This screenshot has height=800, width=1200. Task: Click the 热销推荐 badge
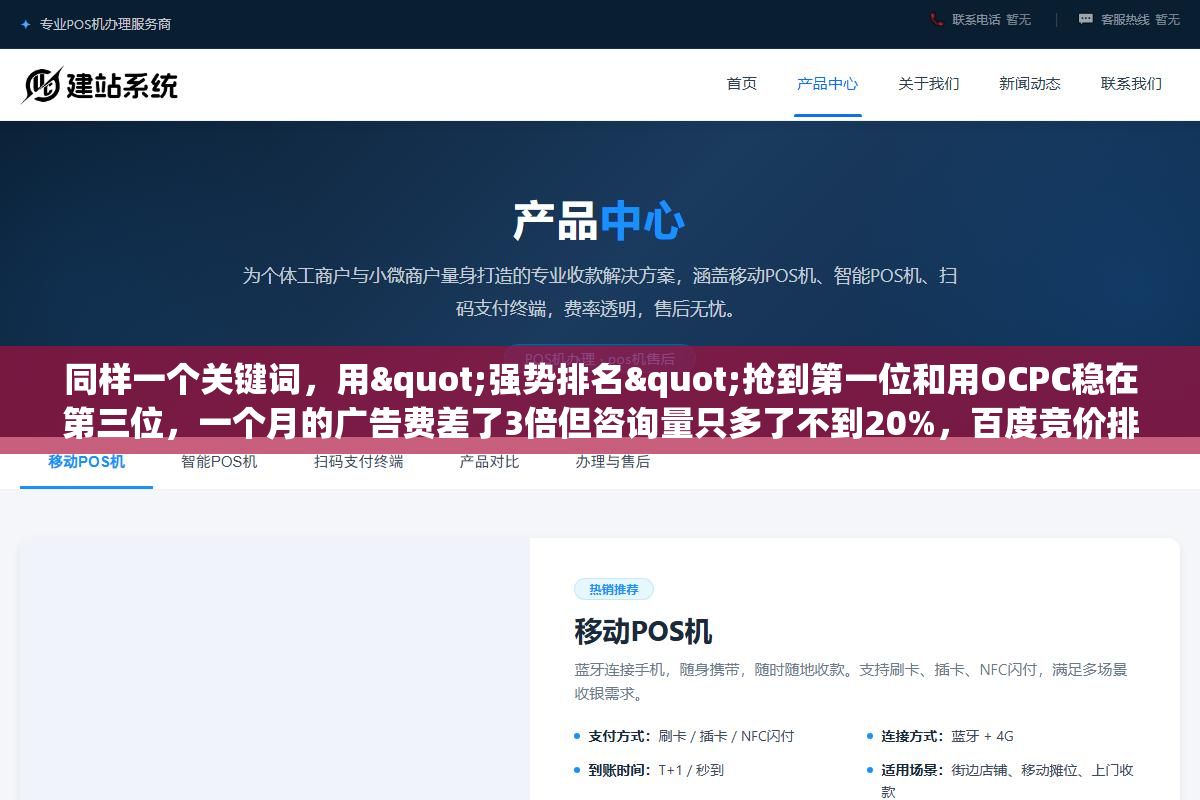pos(614,589)
